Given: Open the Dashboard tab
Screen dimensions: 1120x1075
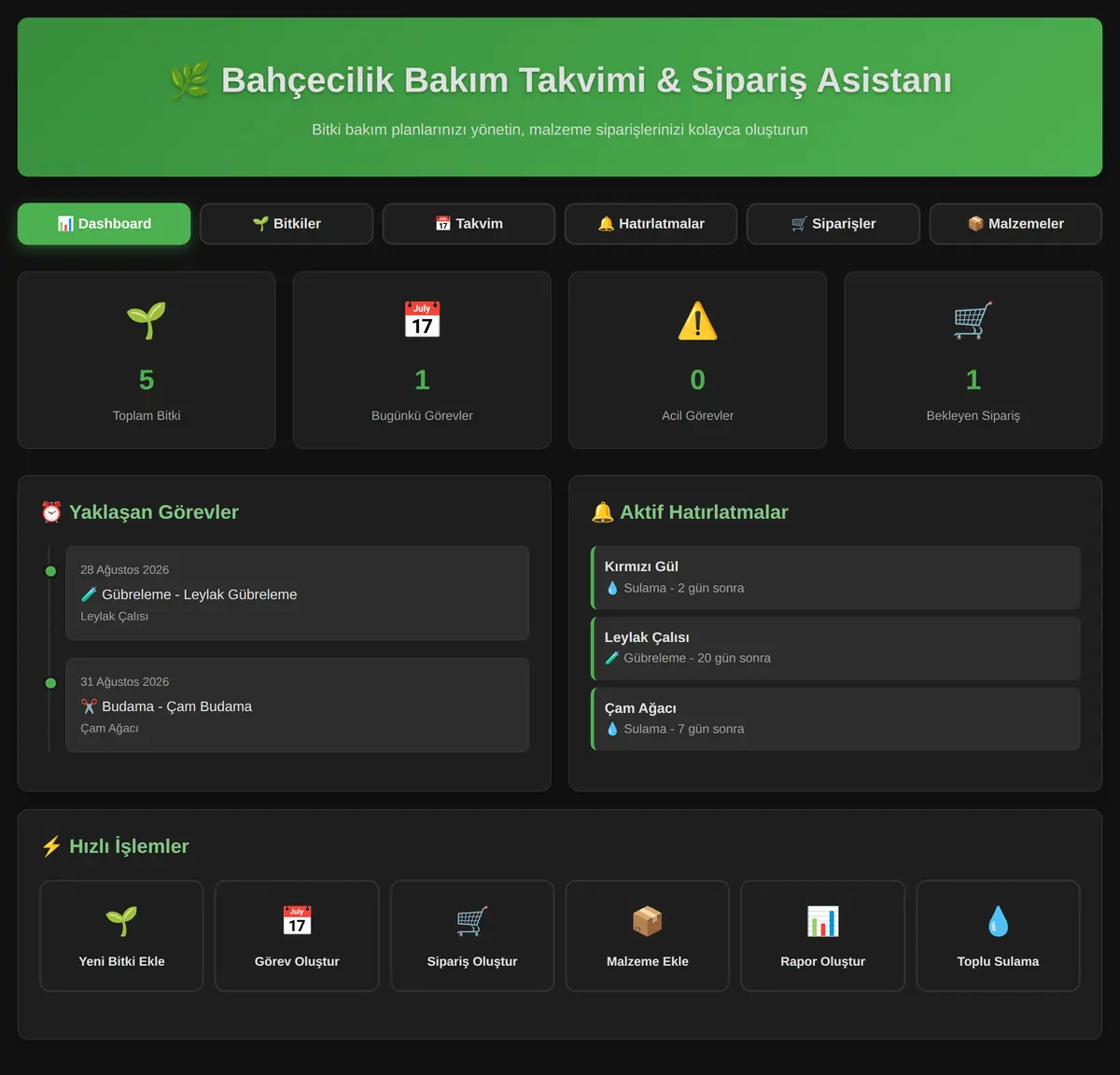Looking at the screenshot, I should point(104,224).
